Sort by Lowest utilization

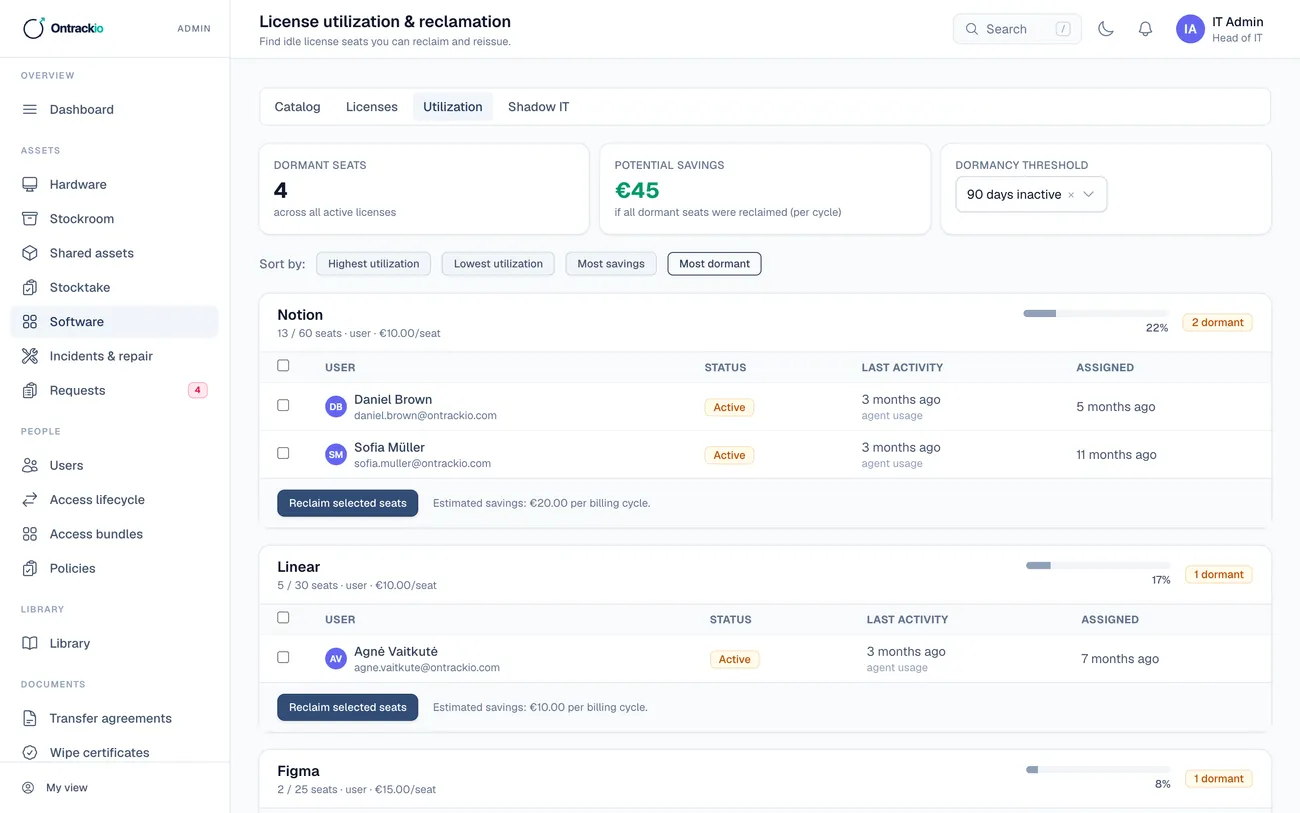pyautogui.click(x=498, y=264)
